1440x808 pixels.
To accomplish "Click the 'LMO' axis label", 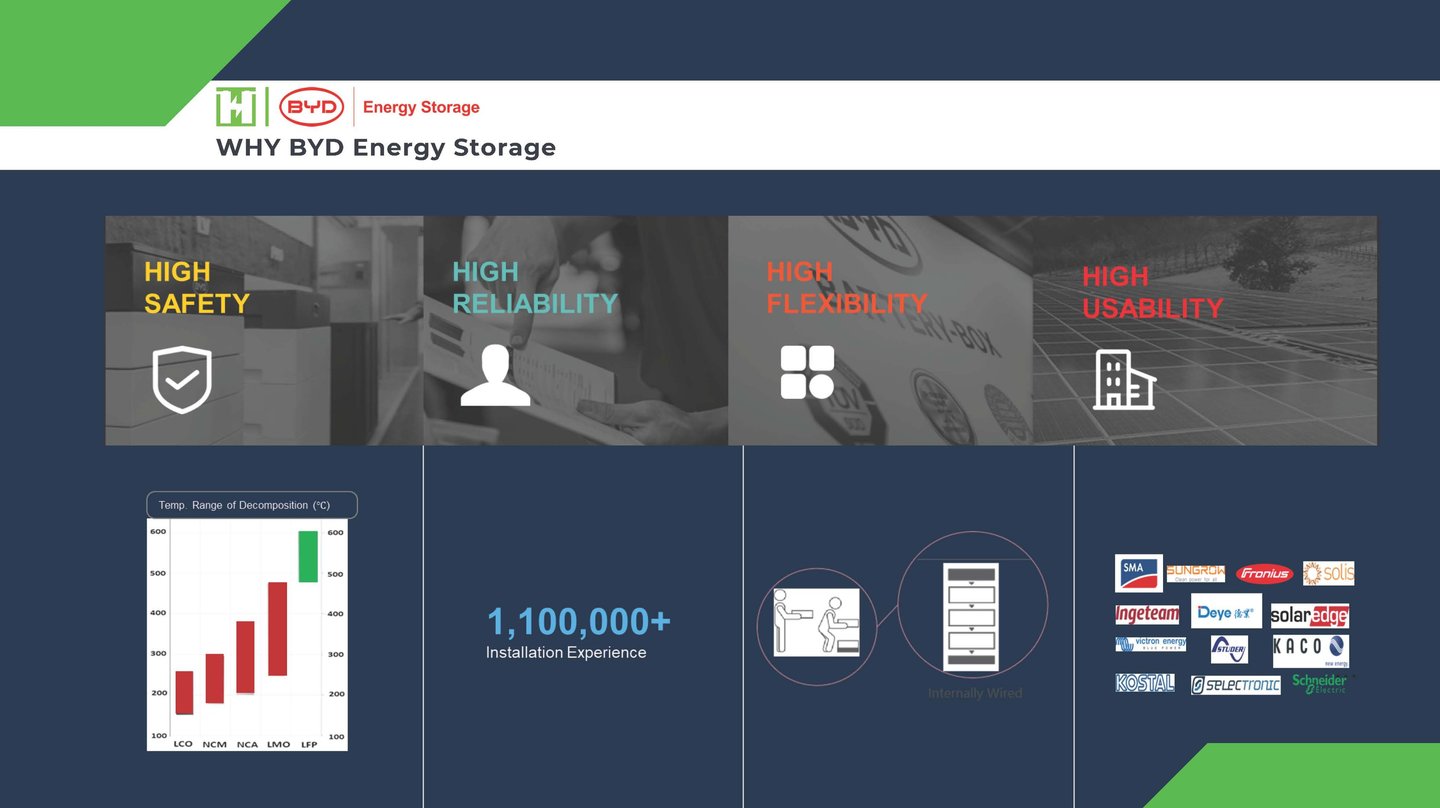I will pos(278,744).
